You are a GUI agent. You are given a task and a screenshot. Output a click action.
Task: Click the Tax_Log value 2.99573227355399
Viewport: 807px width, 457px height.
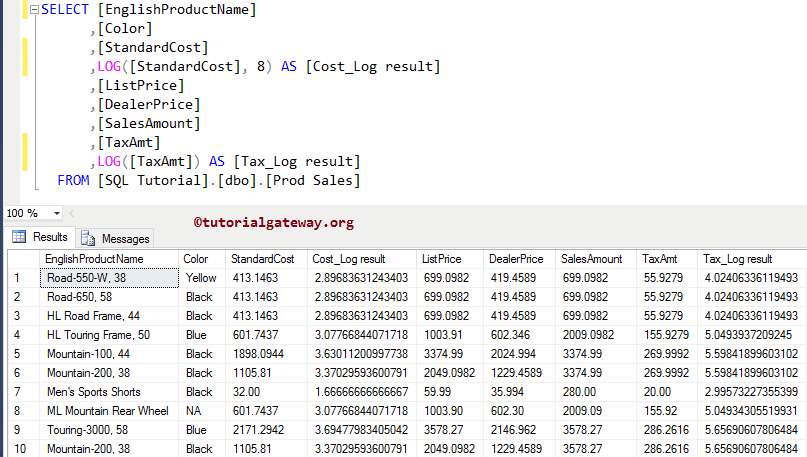click(752, 392)
